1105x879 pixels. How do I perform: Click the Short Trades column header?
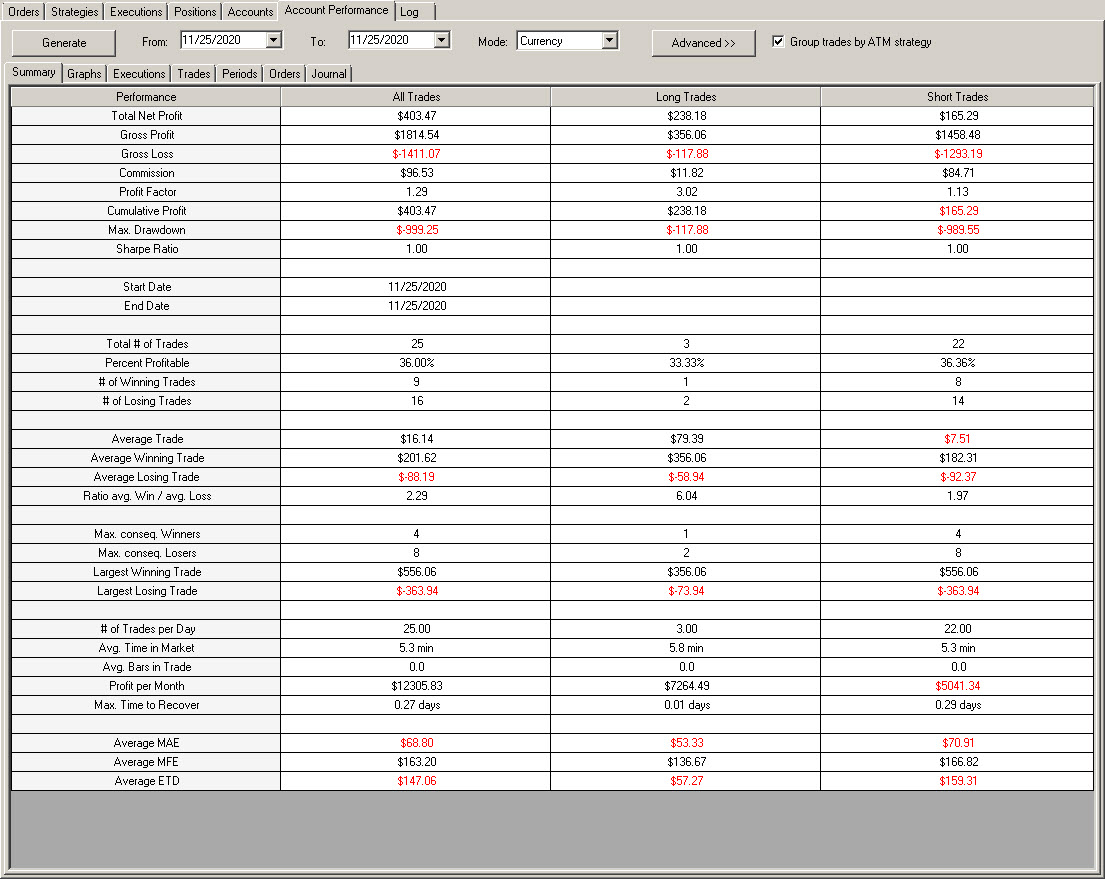[957, 97]
